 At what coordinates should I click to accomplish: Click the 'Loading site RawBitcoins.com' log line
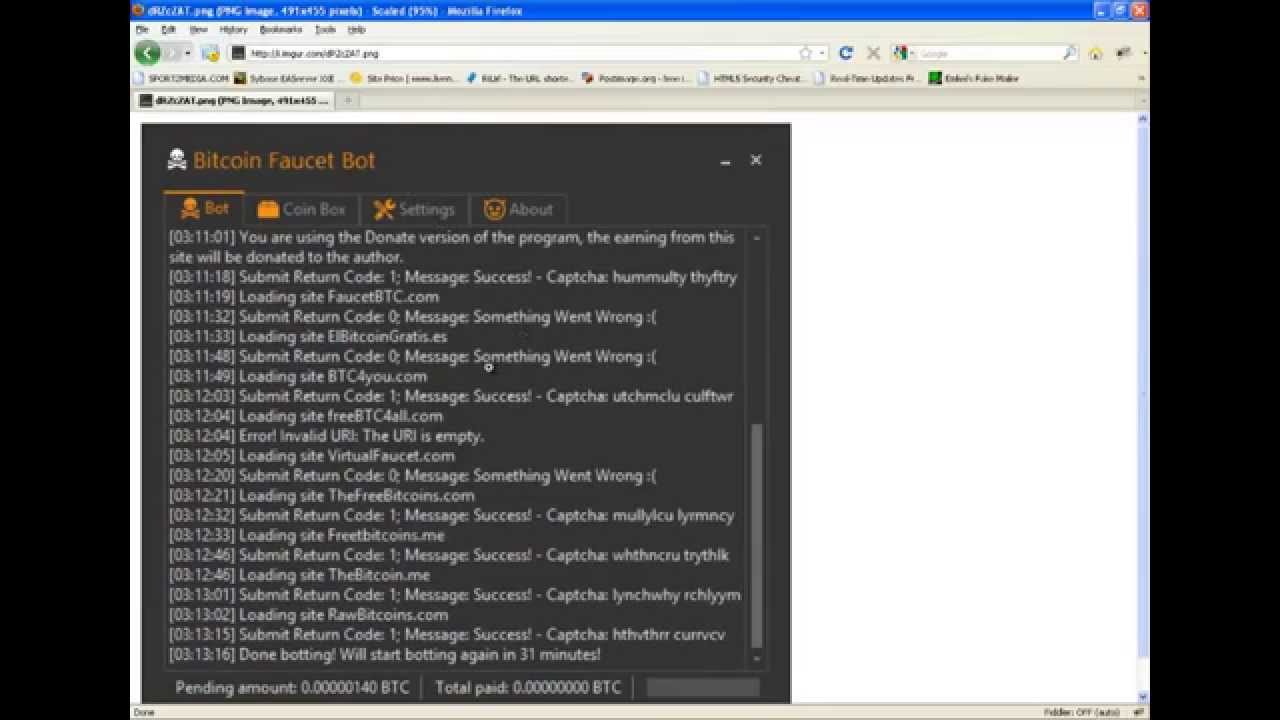click(x=308, y=615)
